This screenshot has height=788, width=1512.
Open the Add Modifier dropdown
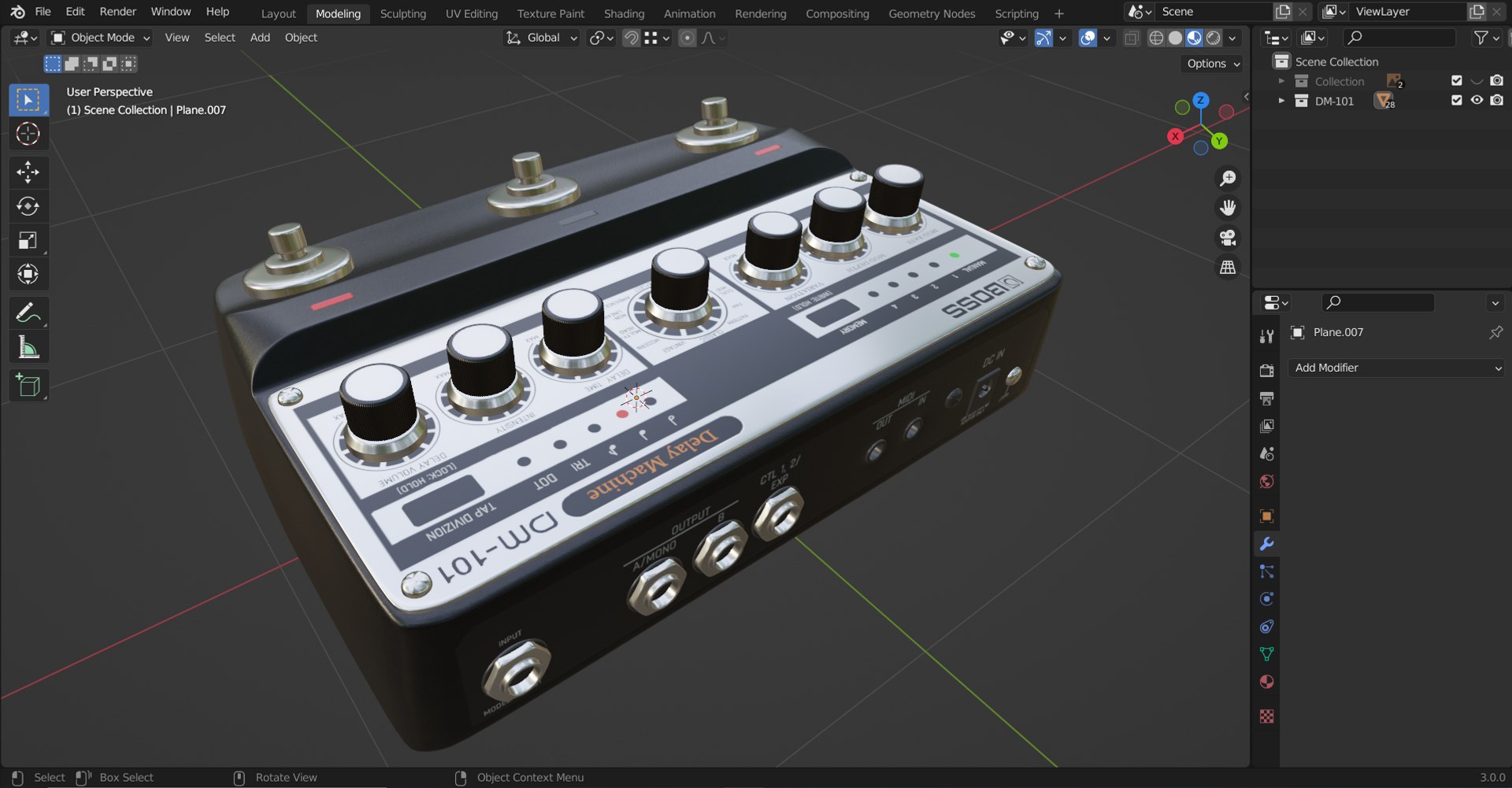tap(1397, 368)
